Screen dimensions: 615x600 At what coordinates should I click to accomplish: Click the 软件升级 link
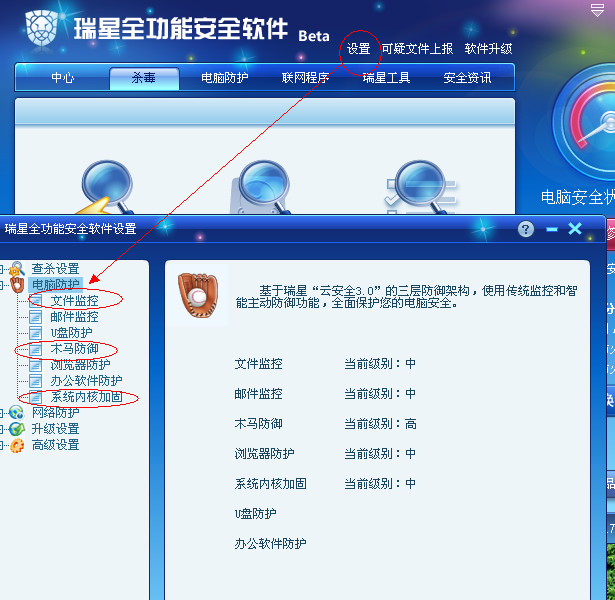click(x=488, y=49)
